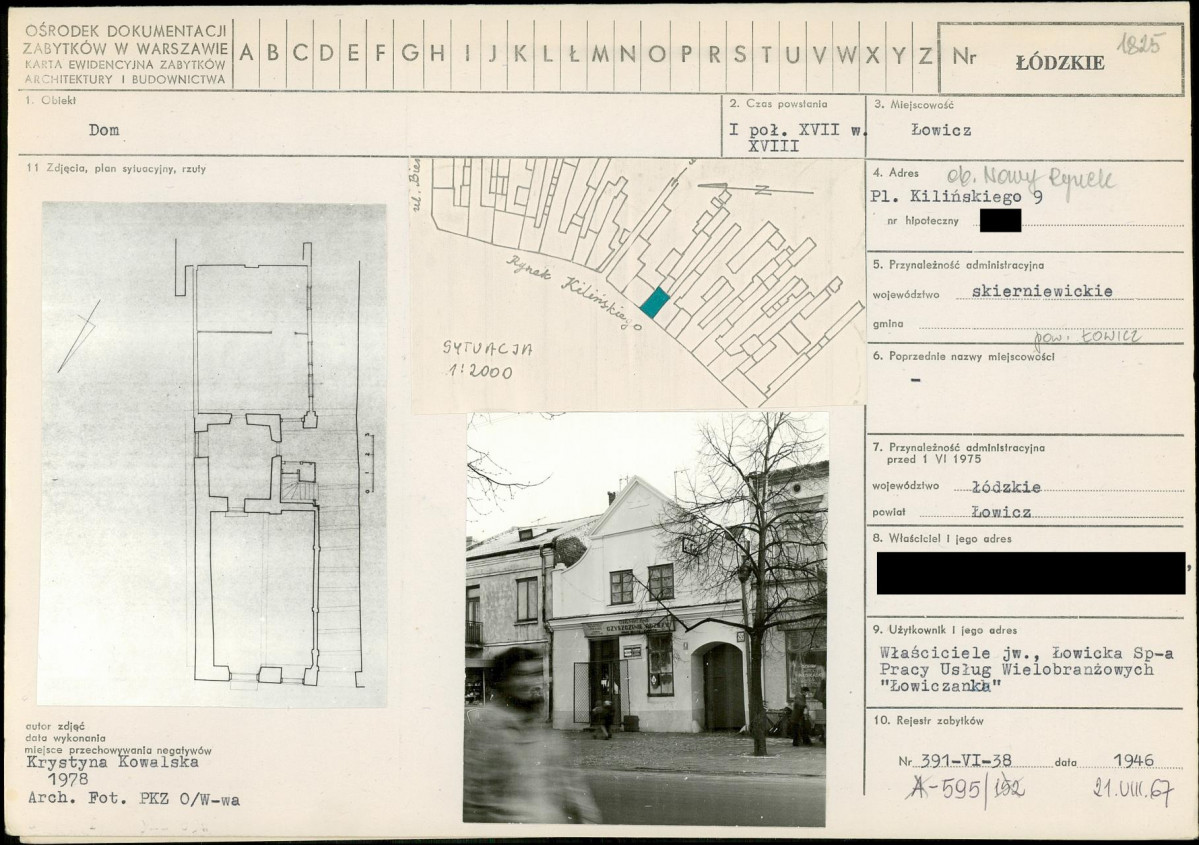The image size is (1199, 845).
Task: Click the north arrow beside floor plan
Action: click(x=79, y=336)
